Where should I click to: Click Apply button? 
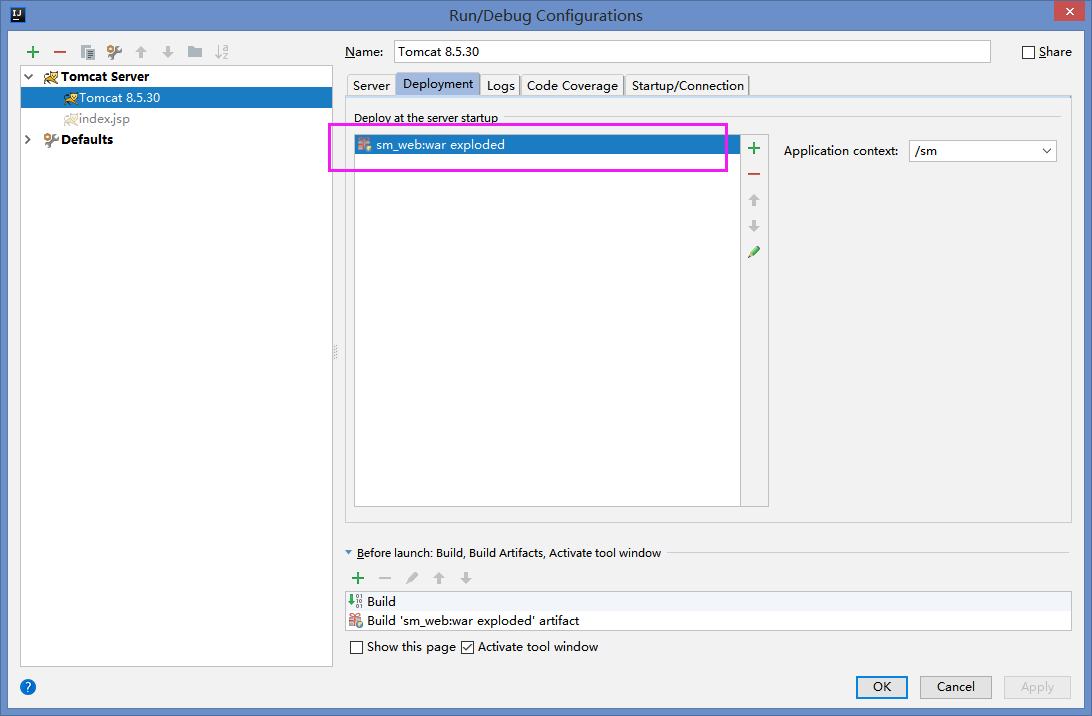[x=1037, y=687]
